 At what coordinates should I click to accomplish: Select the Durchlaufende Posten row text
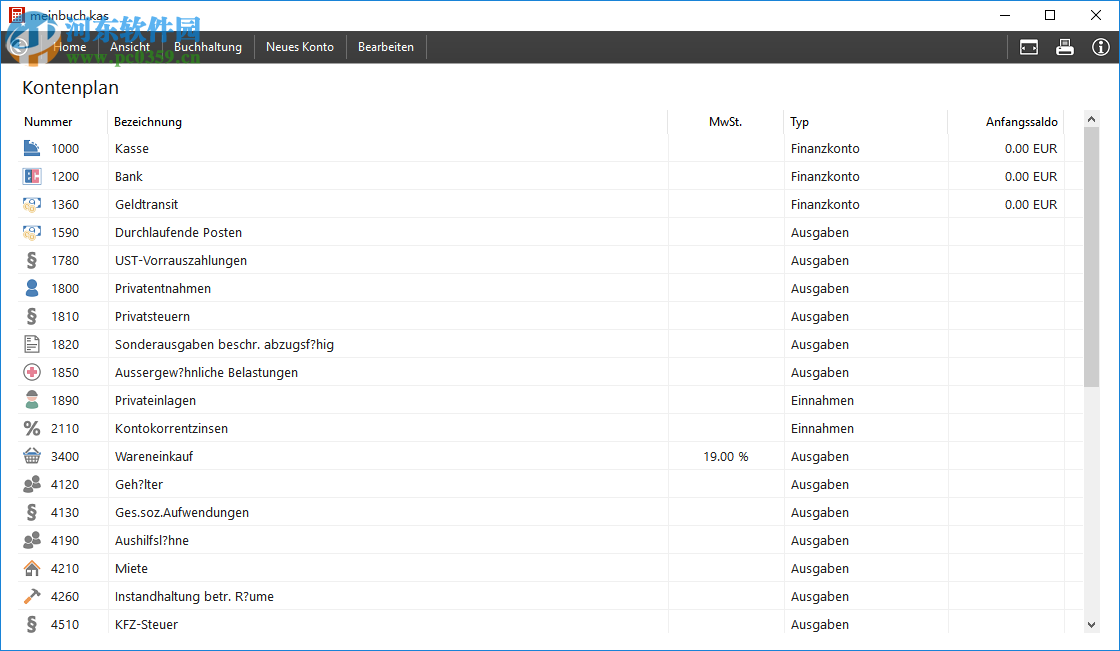179,232
